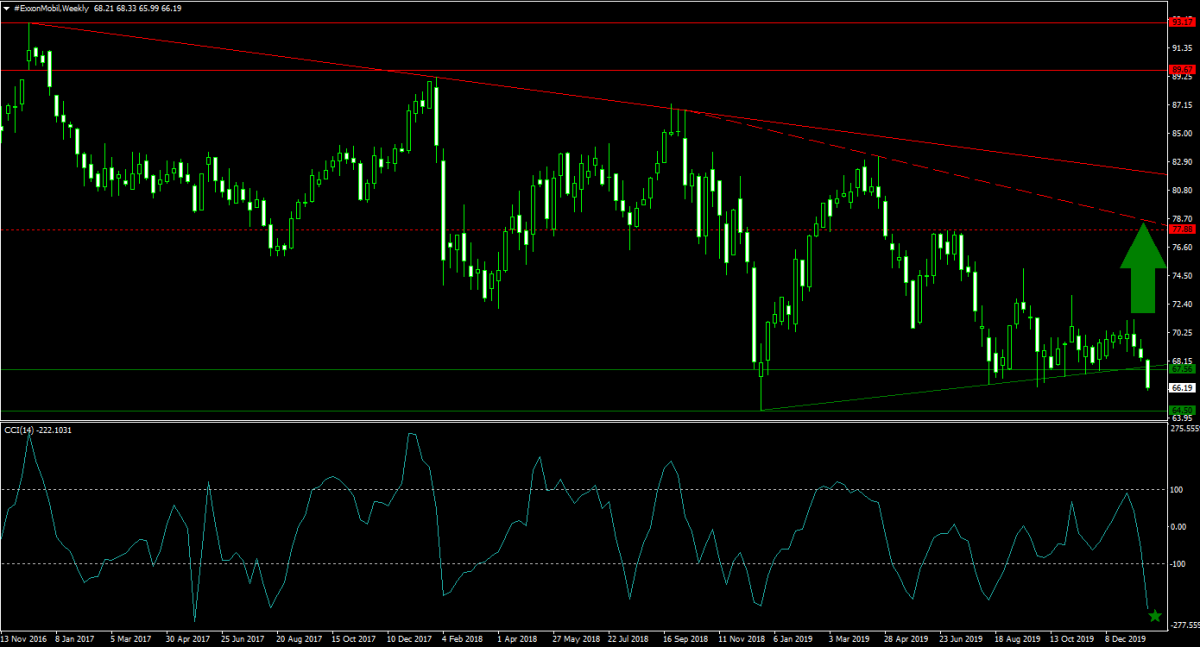The height and width of the screenshot is (647, 1200).
Task: Click the -100 level on CCI scale
Action: (1181, 564)
